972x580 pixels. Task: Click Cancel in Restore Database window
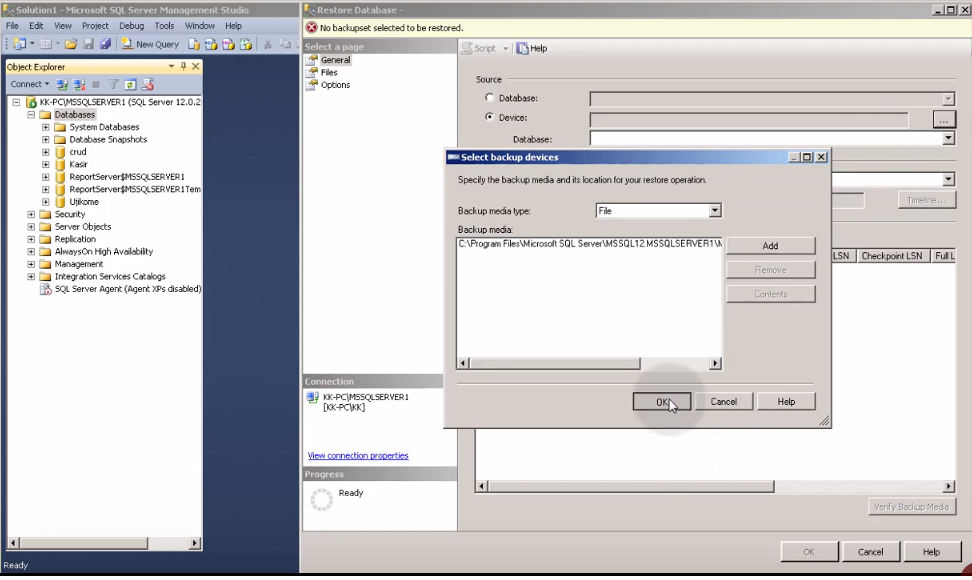pos(870,551)
